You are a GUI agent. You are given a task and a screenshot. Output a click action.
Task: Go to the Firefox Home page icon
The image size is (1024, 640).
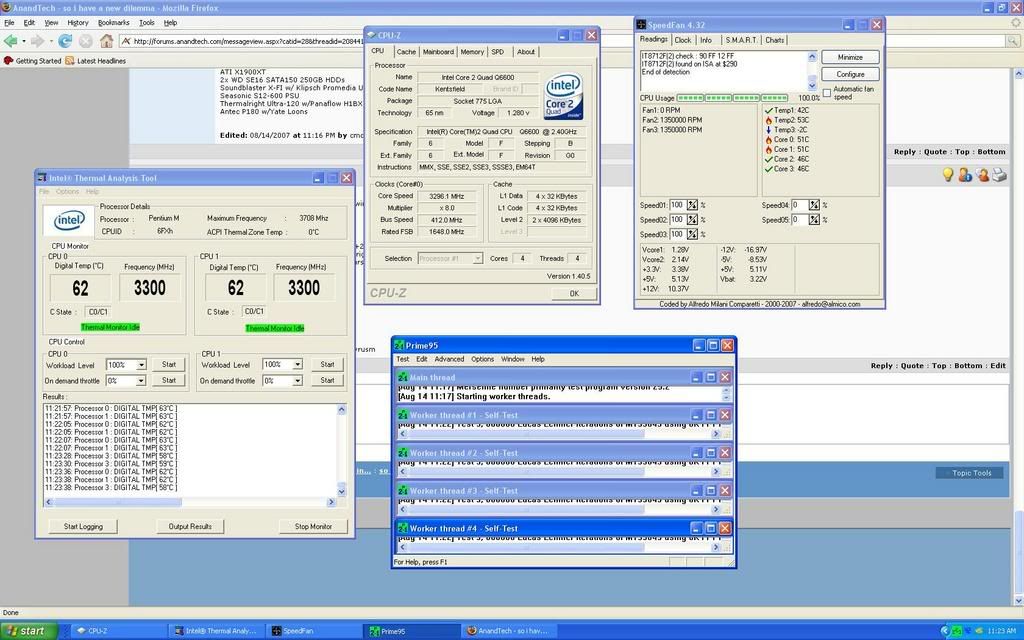coord(106,41)
